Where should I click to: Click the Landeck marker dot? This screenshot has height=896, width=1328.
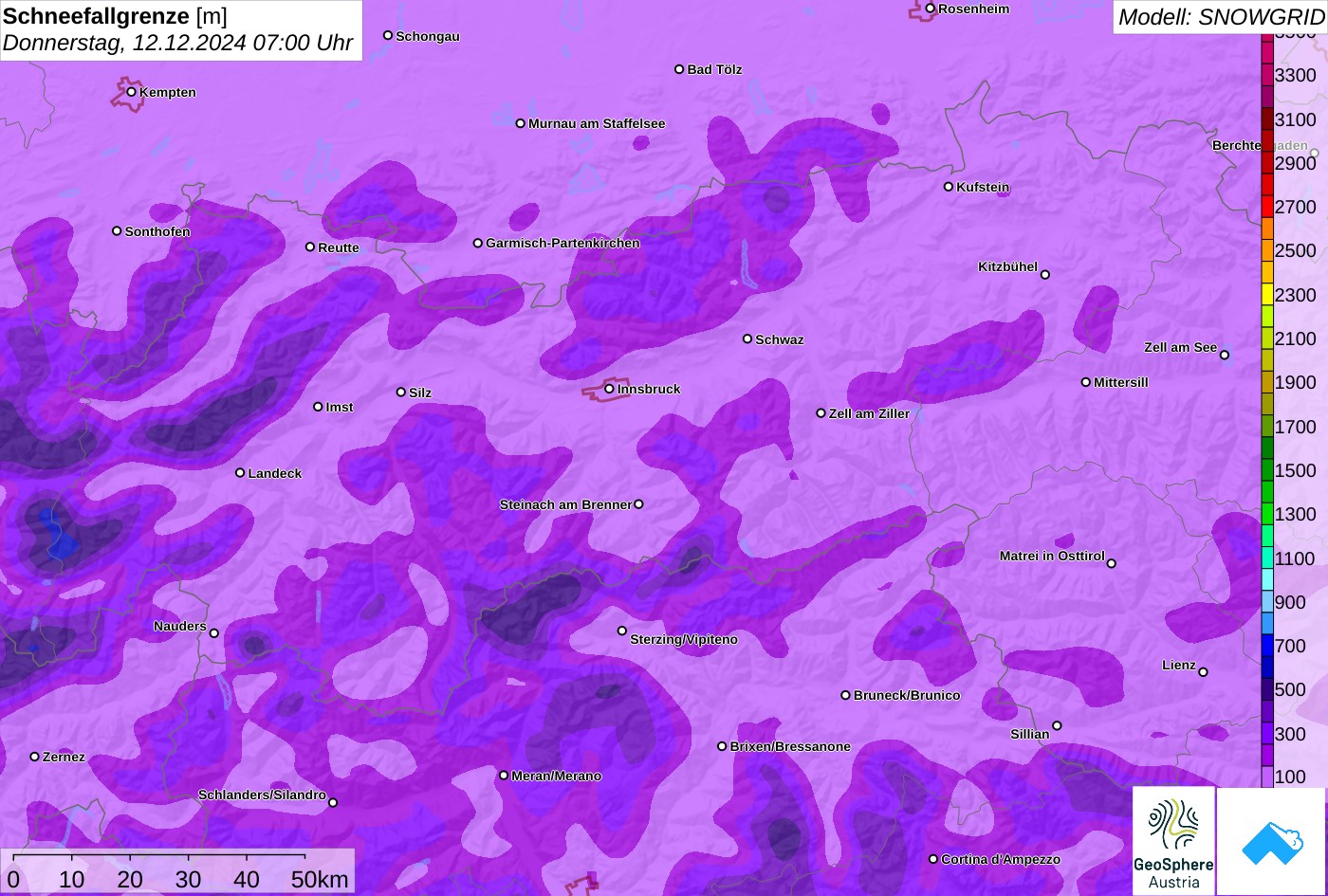(240, 473)
